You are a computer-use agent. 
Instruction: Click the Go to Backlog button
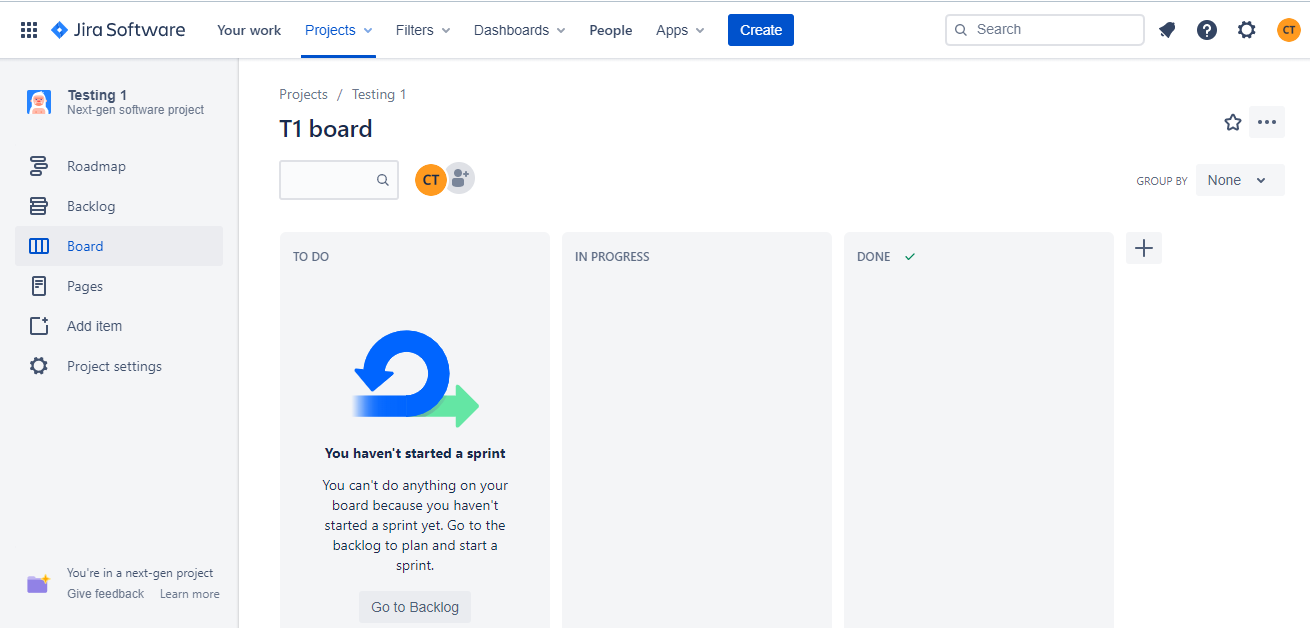pos(415,607)
